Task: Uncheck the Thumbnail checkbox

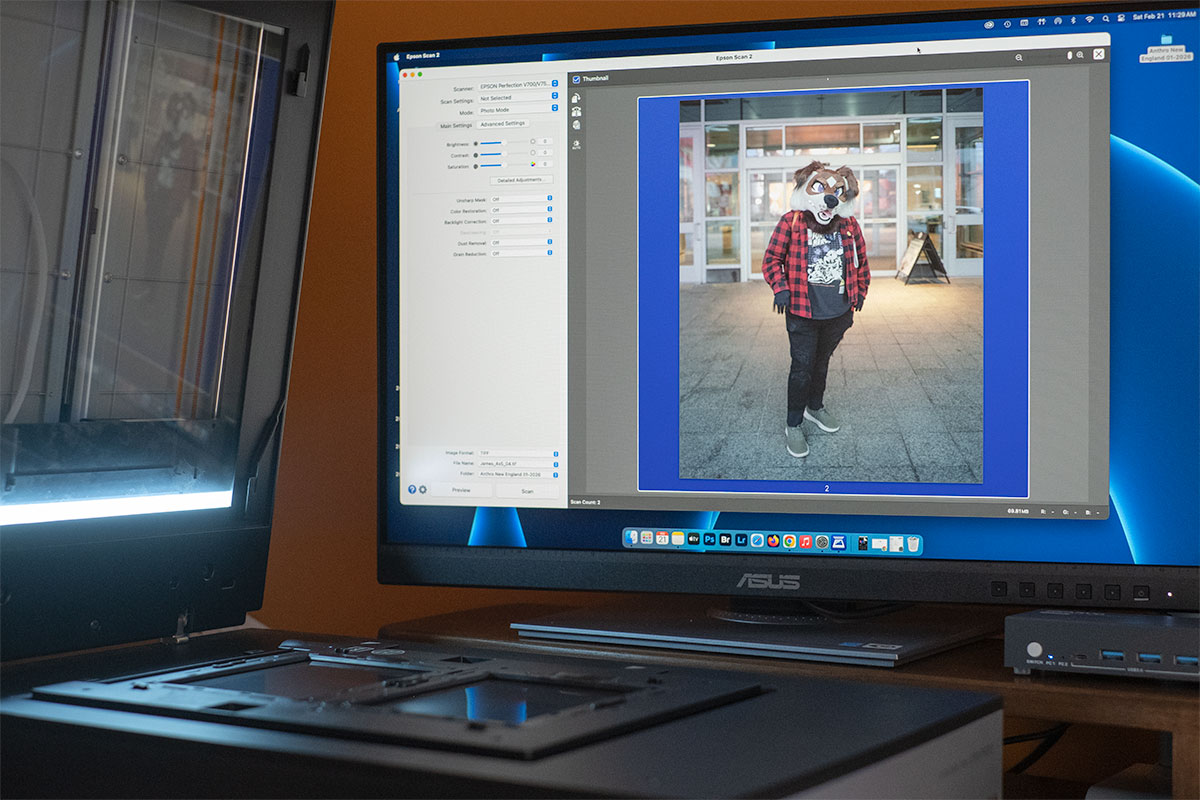Action: point(575,78)
